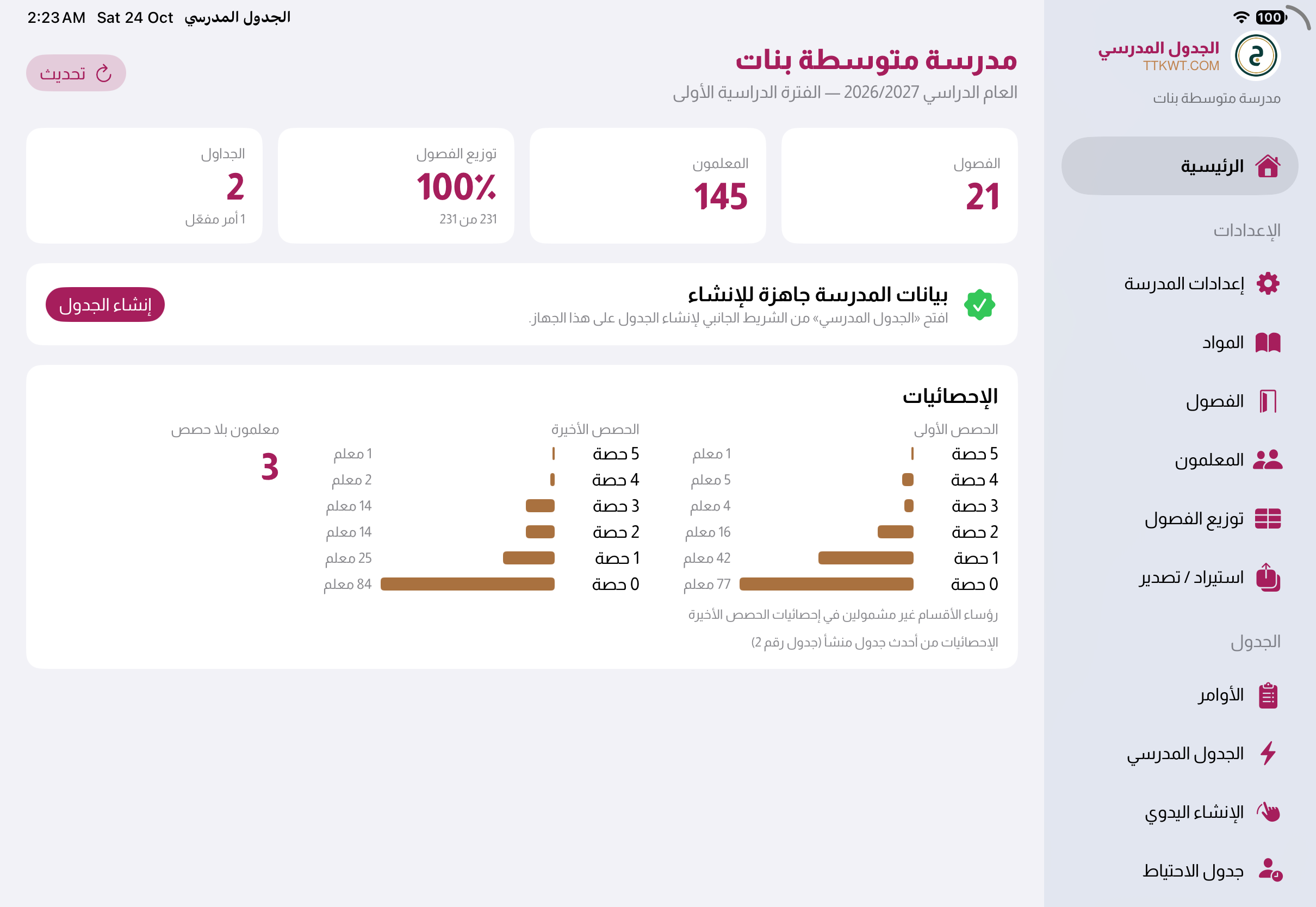The width and height of the screenshot is (1316, 907).
Task: Click the people icon for المعلمون
Action: click(1268, 459)
